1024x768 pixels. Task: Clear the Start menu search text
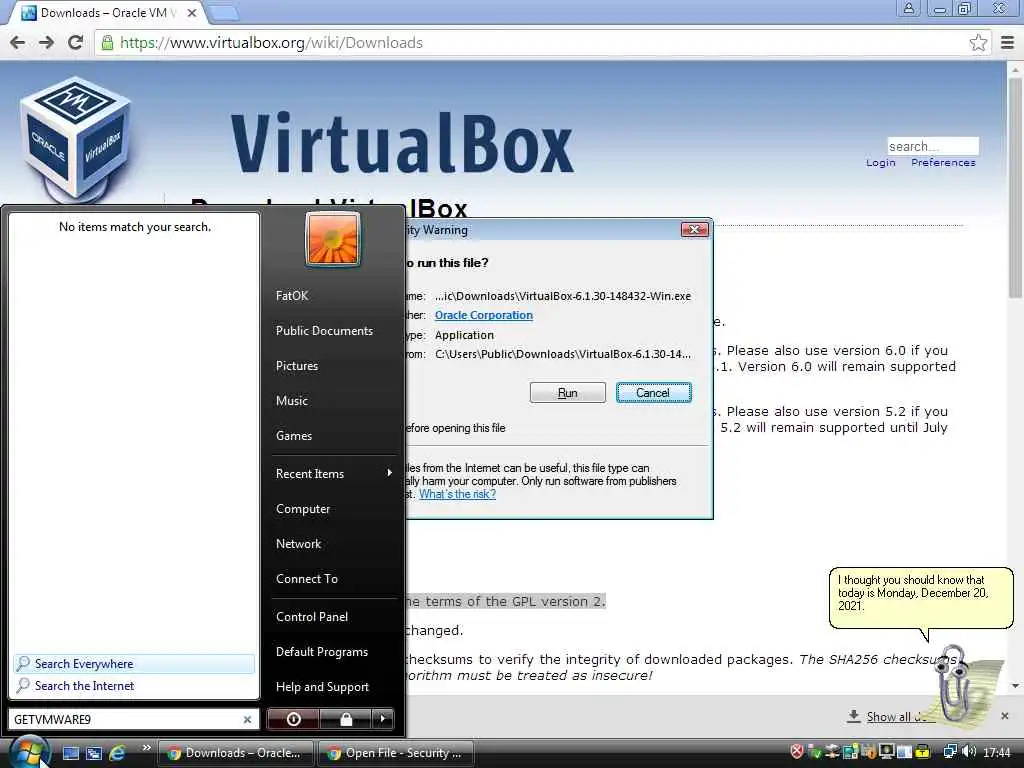tap(248, 719)
